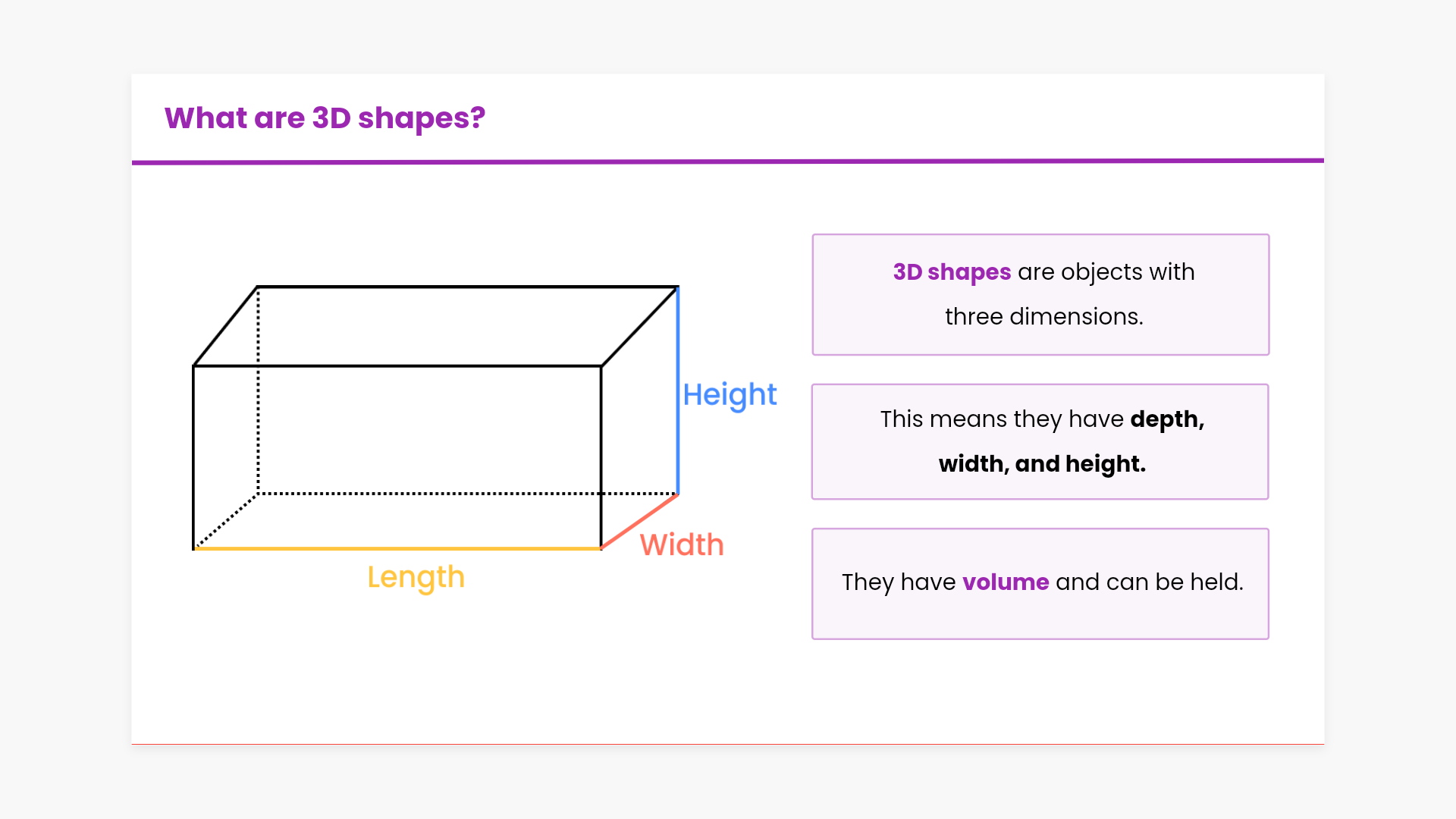Click the dotted horizontal hidden edge of the cuboid
This screenshot has width=1456, height=819.
coord(425,494)
